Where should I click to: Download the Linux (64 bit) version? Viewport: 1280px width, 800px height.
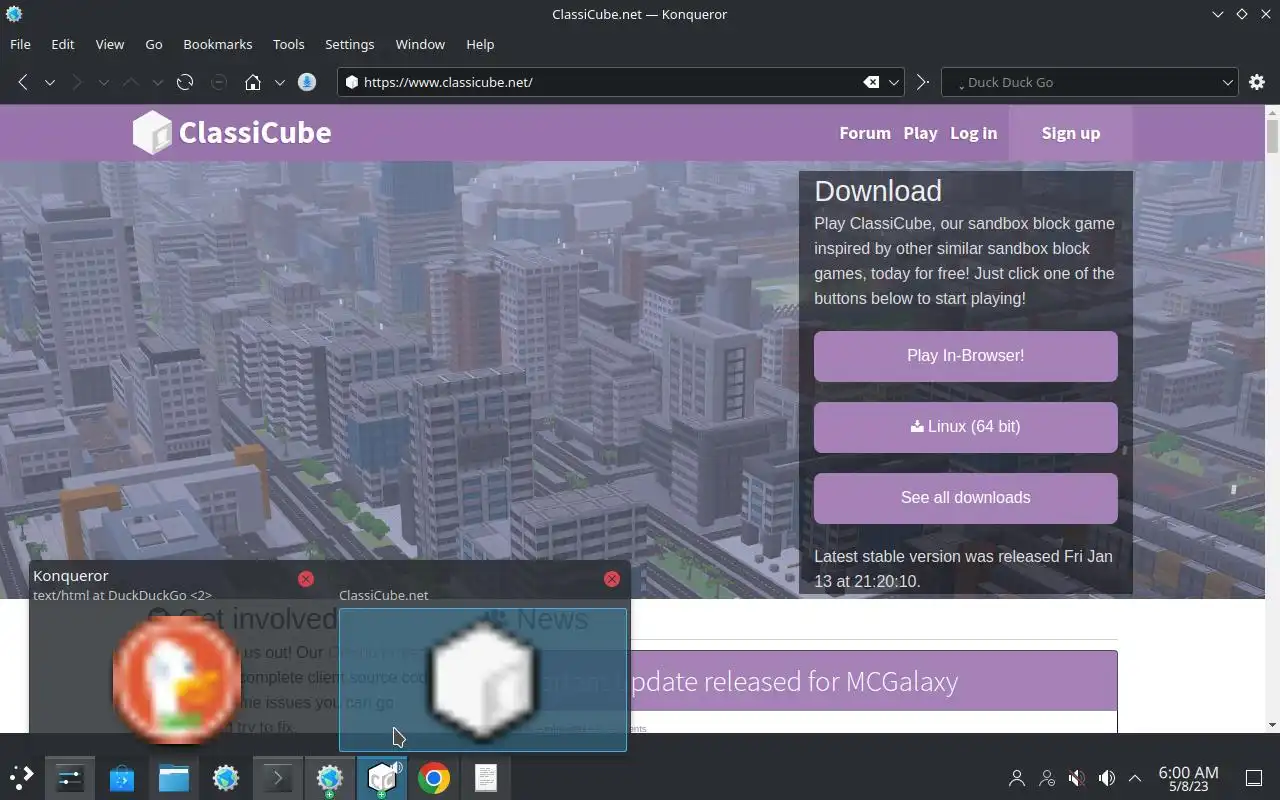[x=965, y=427]
